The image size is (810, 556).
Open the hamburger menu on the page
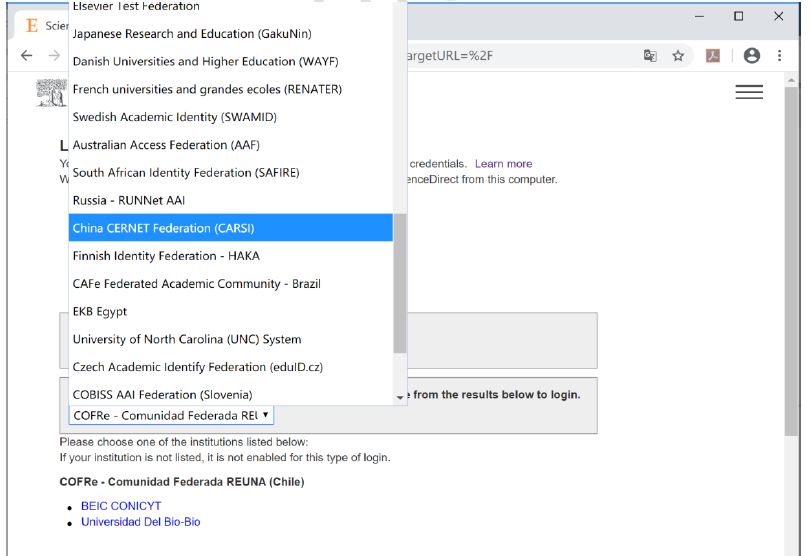749,91
